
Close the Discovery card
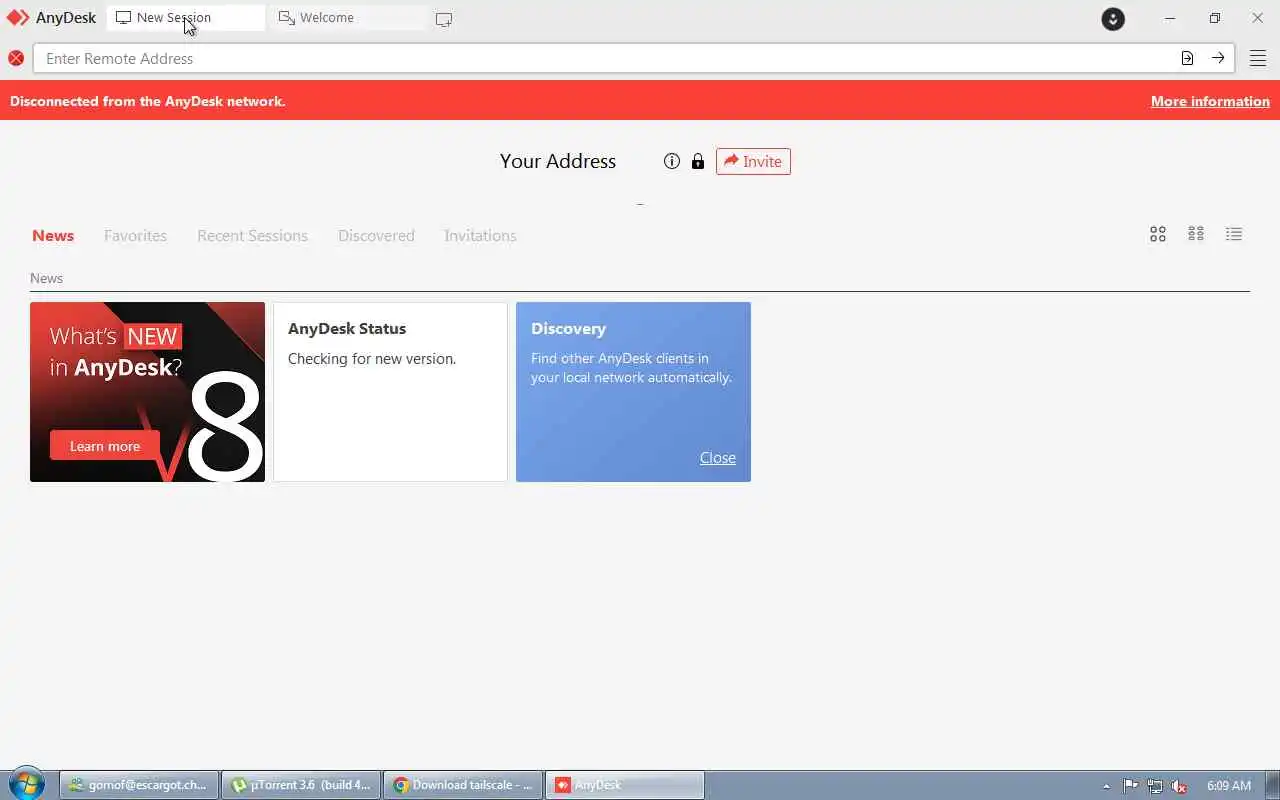[x=717, y=458]
